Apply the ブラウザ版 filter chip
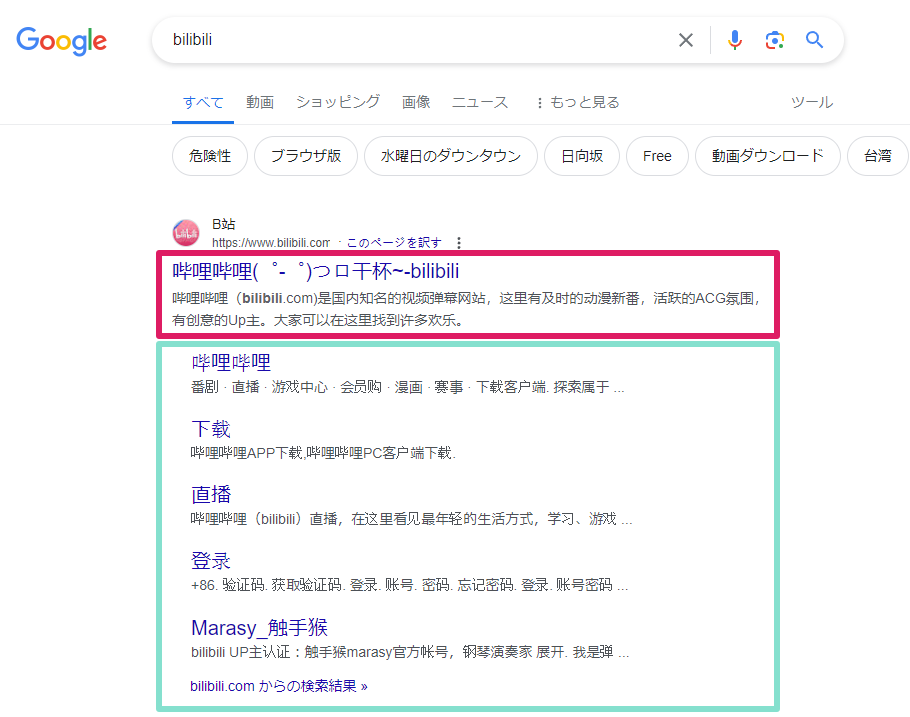910x717 pixels. (x=306, y=156)
